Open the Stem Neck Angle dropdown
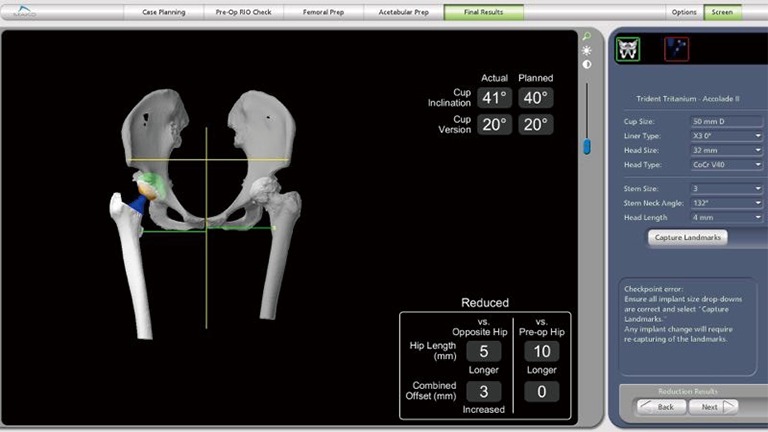The height and width of the screenshot is (432, 768). coord(727,203)
